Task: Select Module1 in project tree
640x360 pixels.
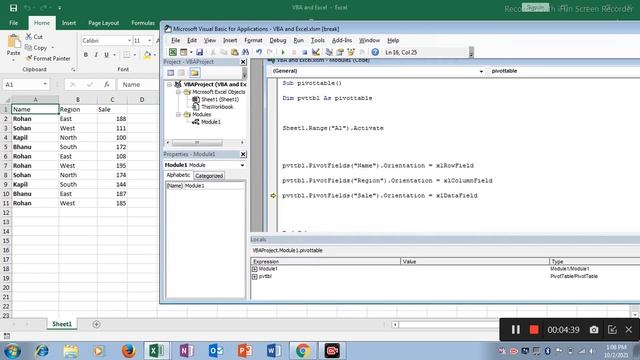Action: coord(211,122)
